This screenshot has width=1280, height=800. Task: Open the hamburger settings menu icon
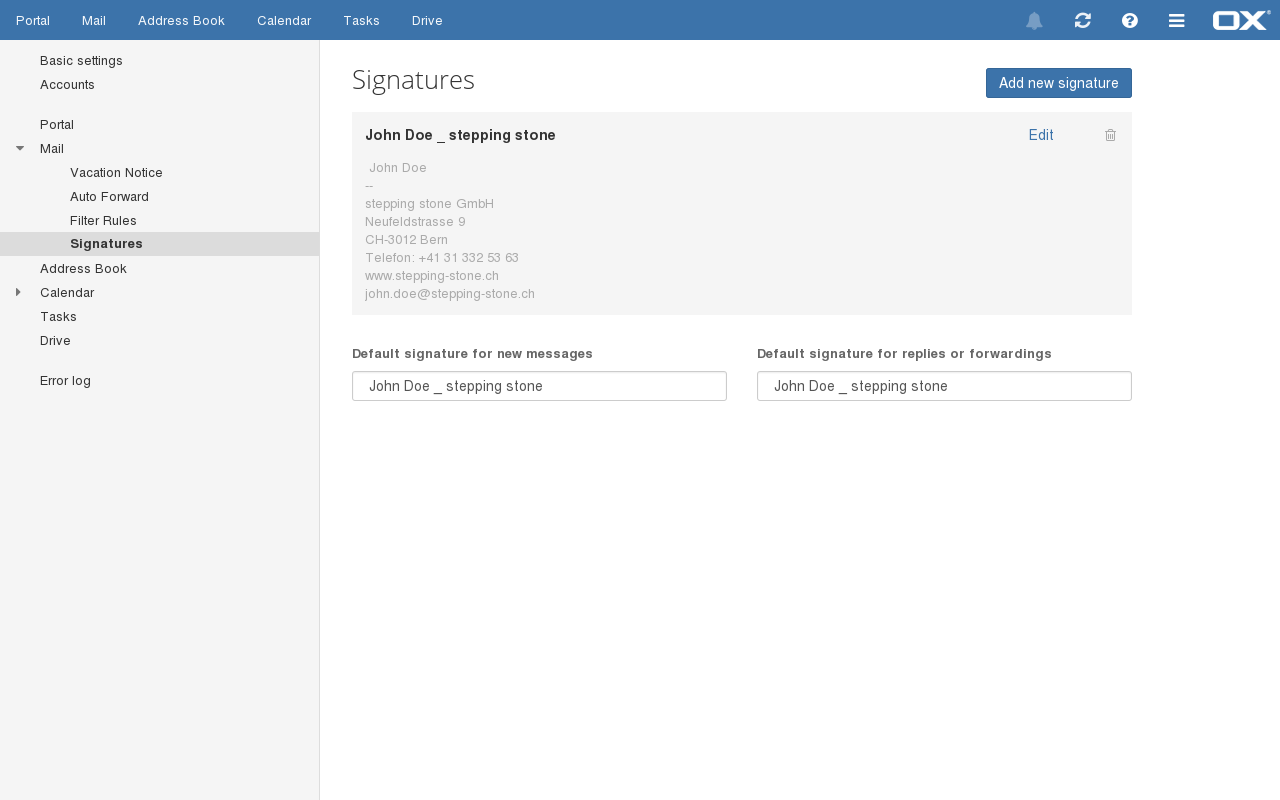[x=1177, y=21]
